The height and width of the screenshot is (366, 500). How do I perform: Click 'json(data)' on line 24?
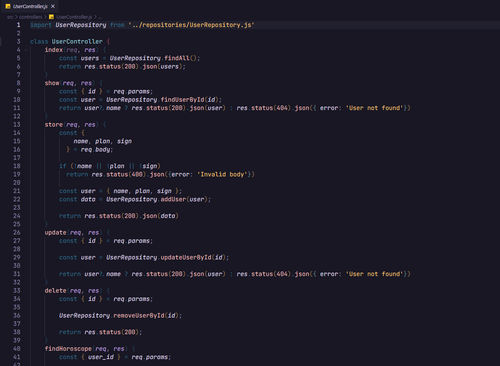161,216
